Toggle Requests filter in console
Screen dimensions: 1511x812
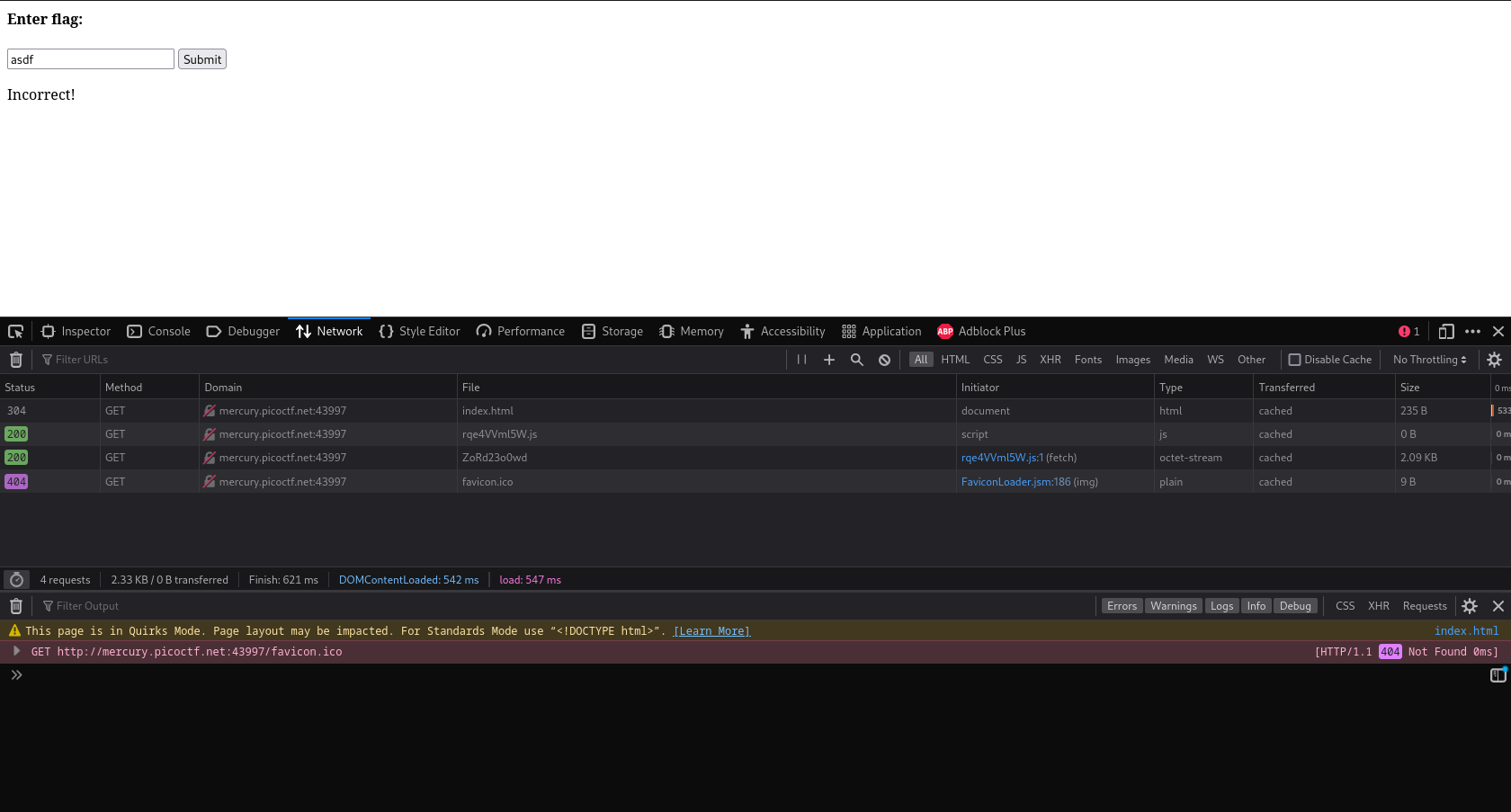tap(1425, 606)
